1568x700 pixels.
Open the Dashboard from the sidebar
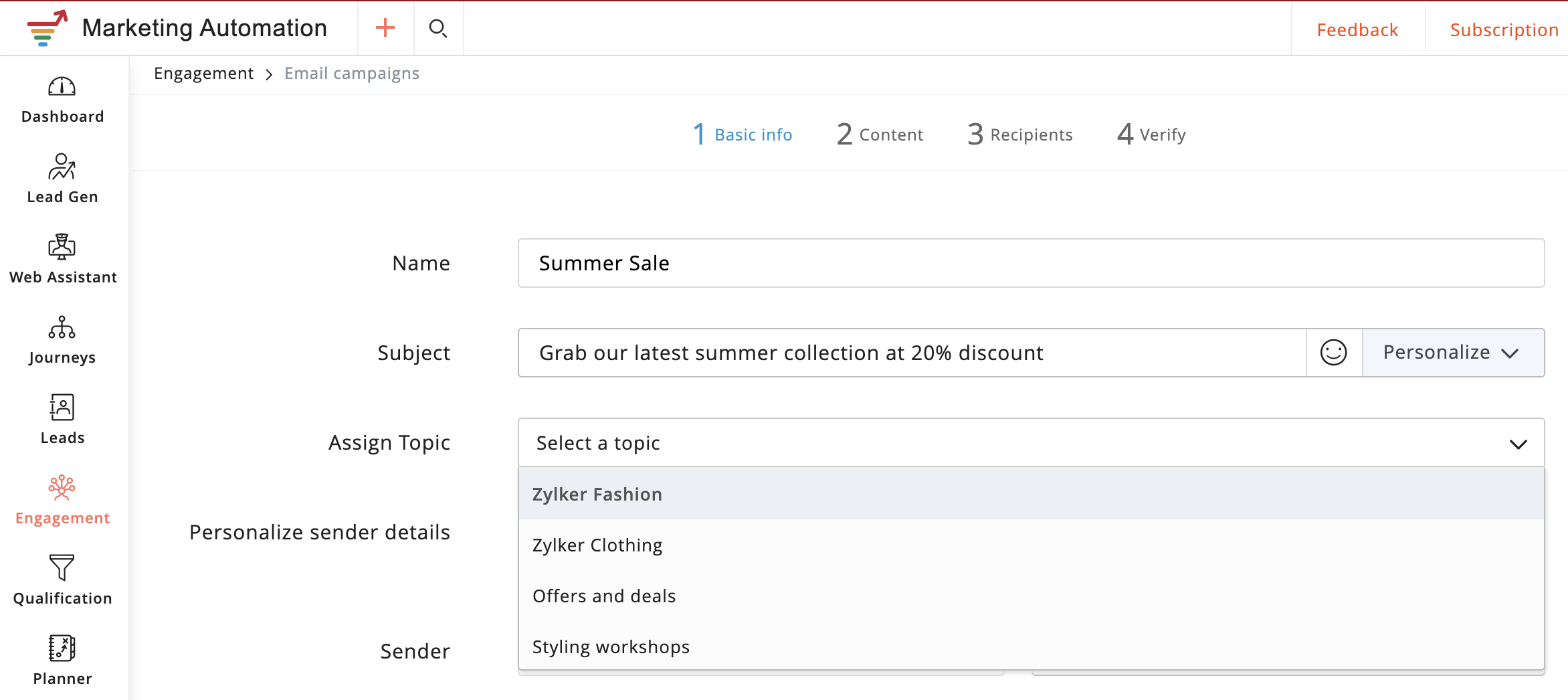62,100
